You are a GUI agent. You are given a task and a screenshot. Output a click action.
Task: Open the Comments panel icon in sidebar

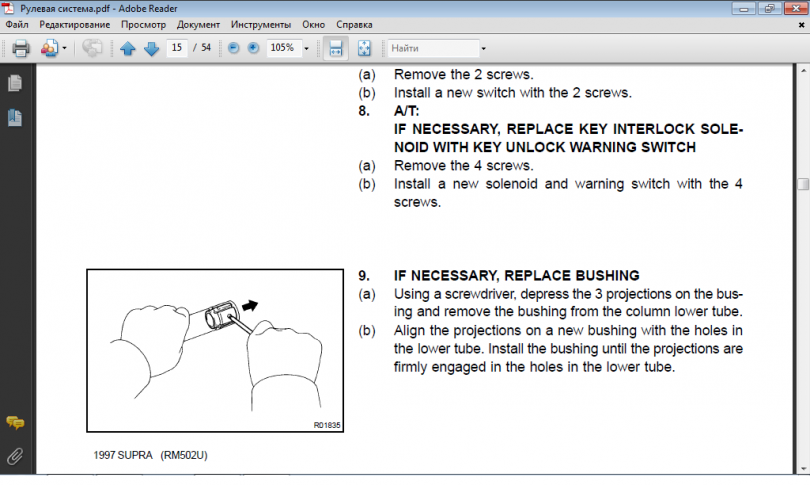tap(15, 423)
